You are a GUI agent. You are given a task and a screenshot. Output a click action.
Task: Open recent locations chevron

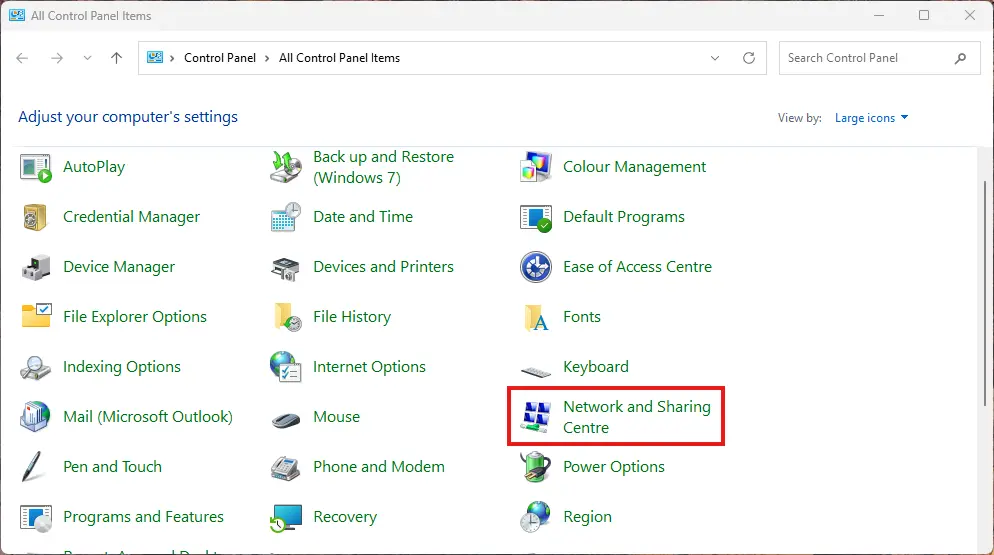(x=87, y=58)
